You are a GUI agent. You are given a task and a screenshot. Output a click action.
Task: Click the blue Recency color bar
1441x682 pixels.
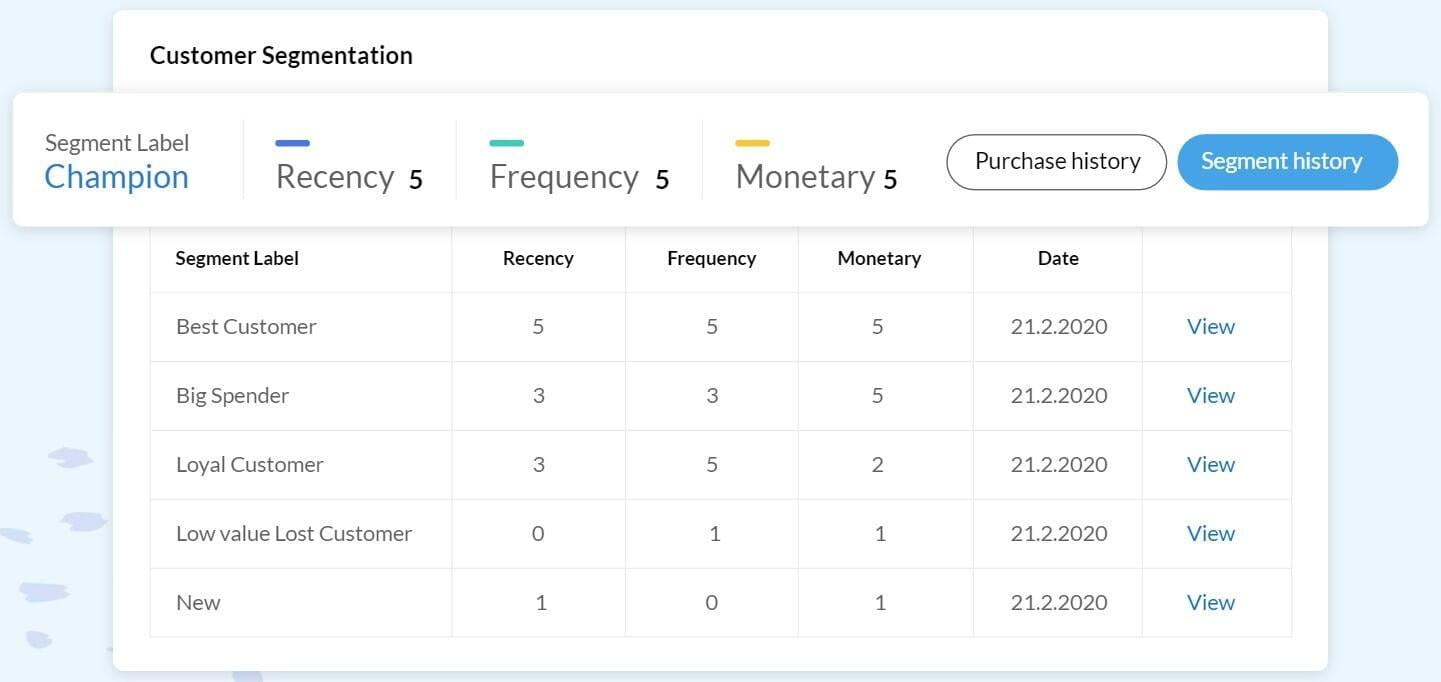click(292, 143)
